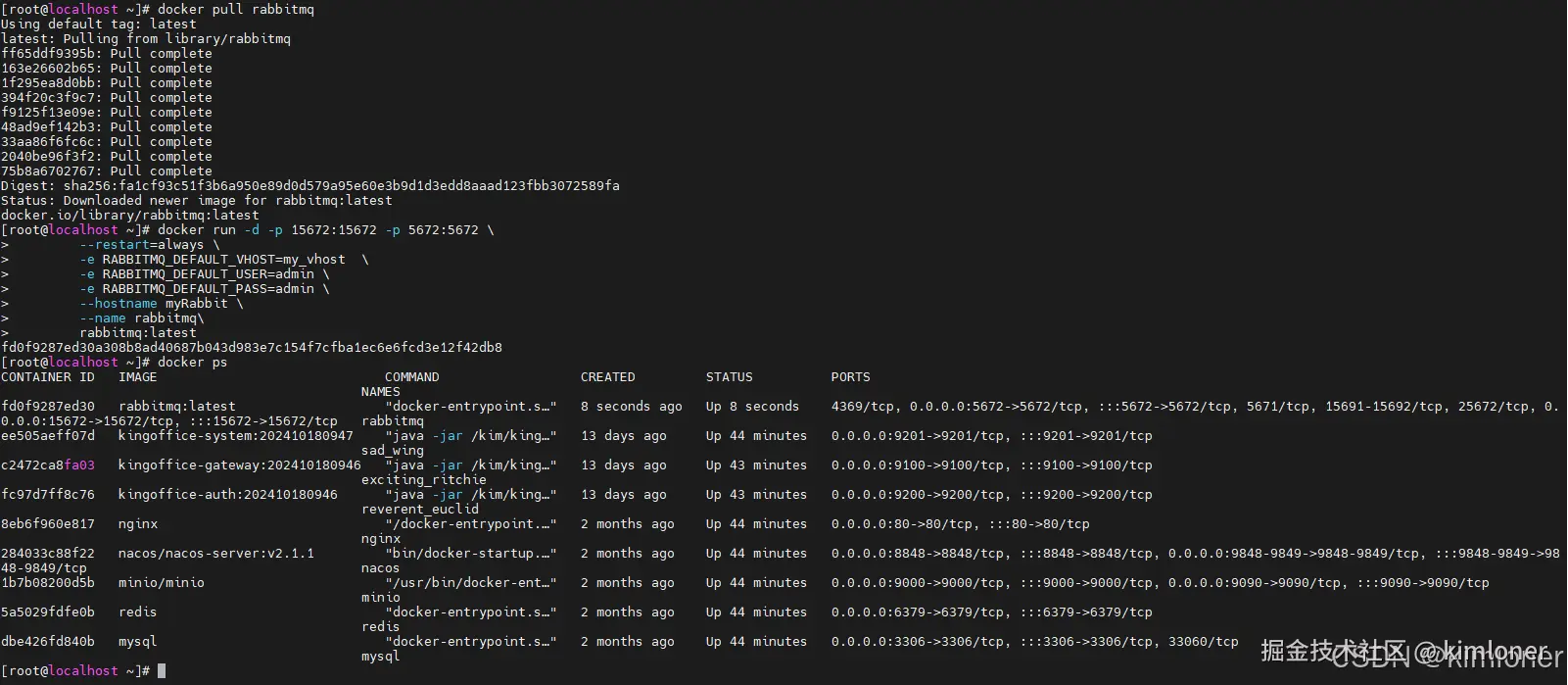Click the terminal cursor at the last prompt

(162, 671)
